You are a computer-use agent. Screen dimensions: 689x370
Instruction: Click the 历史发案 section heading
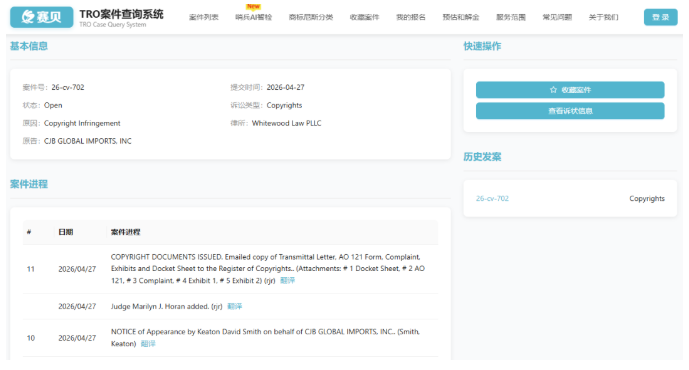(482, 157)
